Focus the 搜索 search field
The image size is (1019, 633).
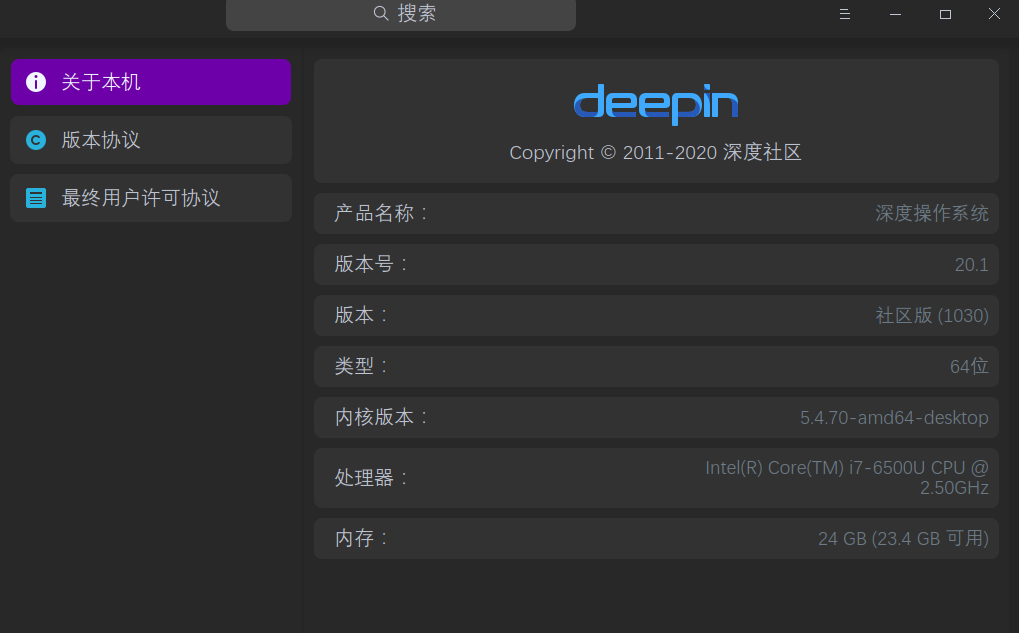pyautogui.click(x=401, y=14)
